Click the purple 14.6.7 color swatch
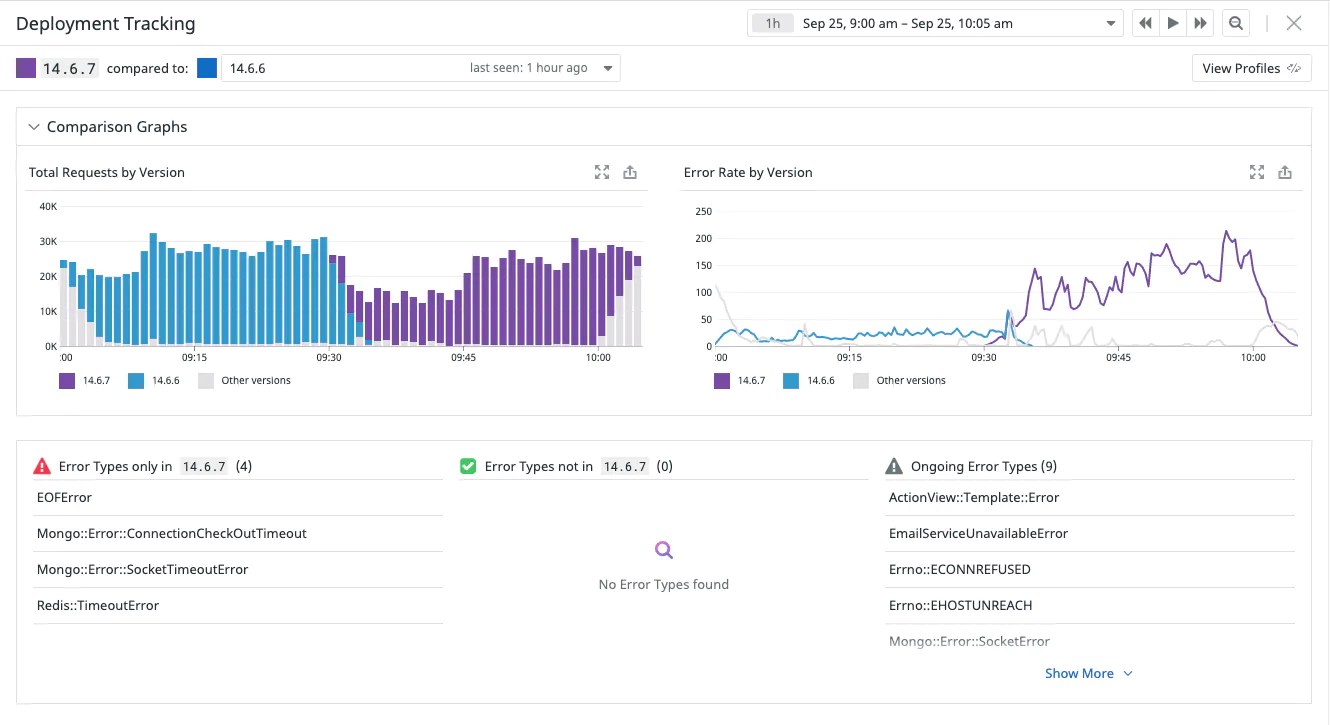The height and width of the screenshot is (725, 1330). (x=24, y=67)
